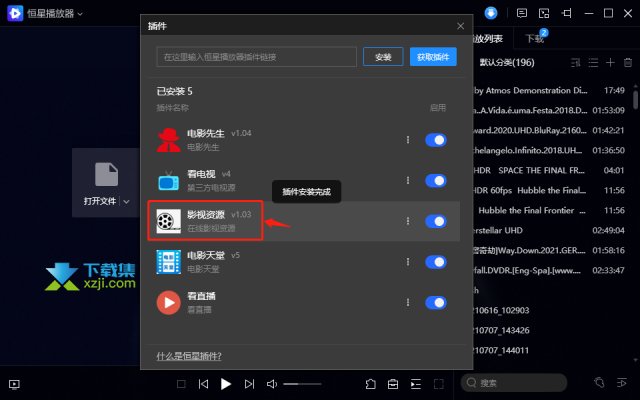Open more options for 电影先生 plugin

click(408, 140)
